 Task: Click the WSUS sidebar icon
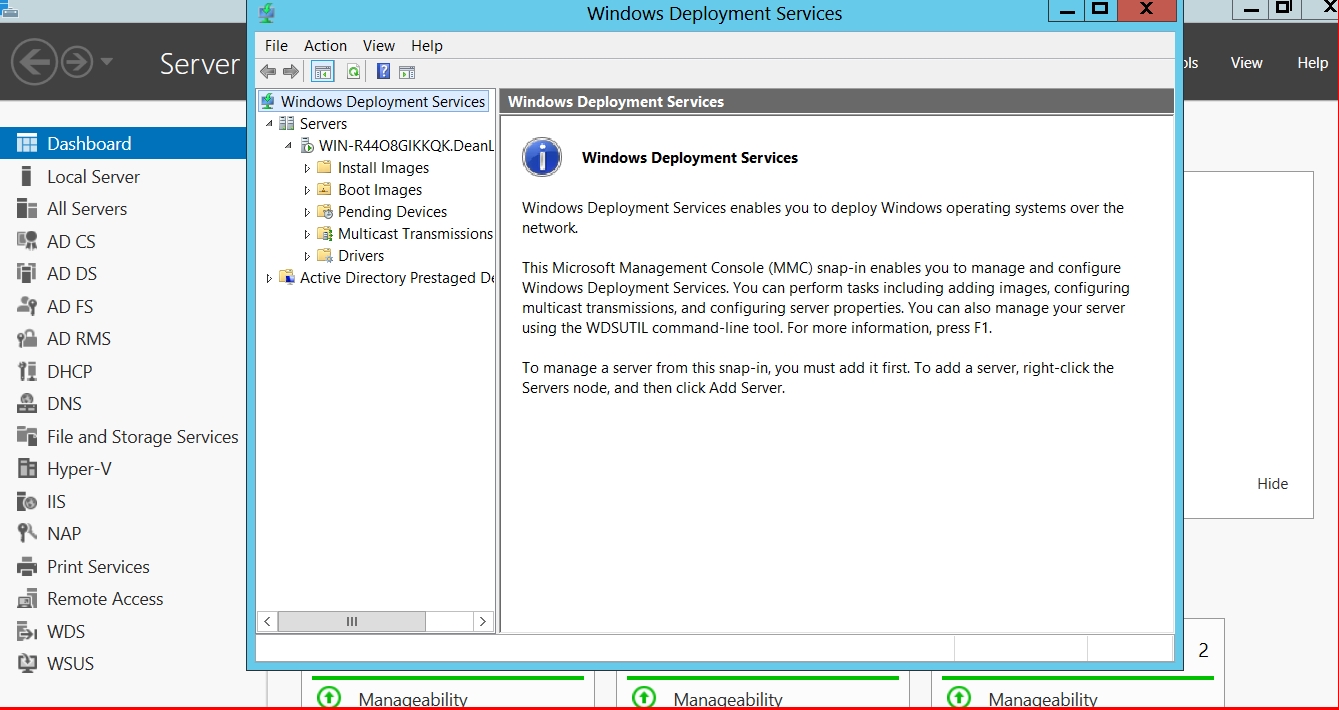click(27, 664)
